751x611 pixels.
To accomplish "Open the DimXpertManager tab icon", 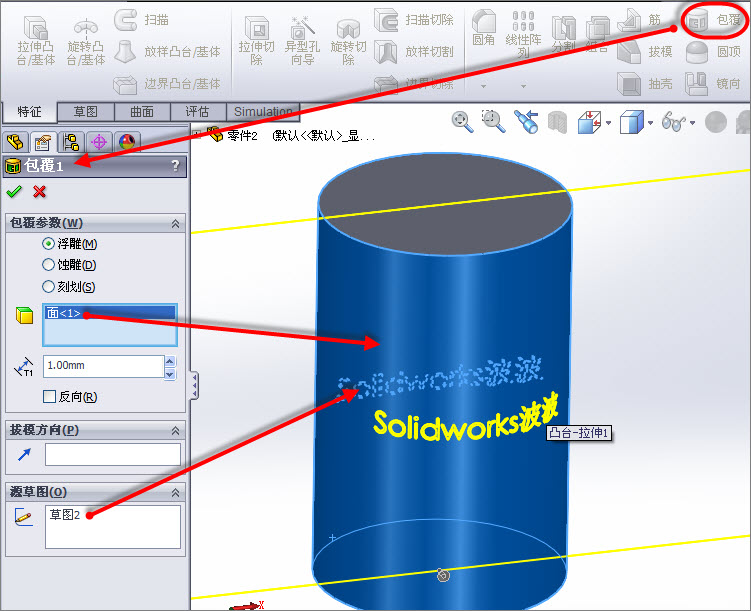I will point(99,142).
